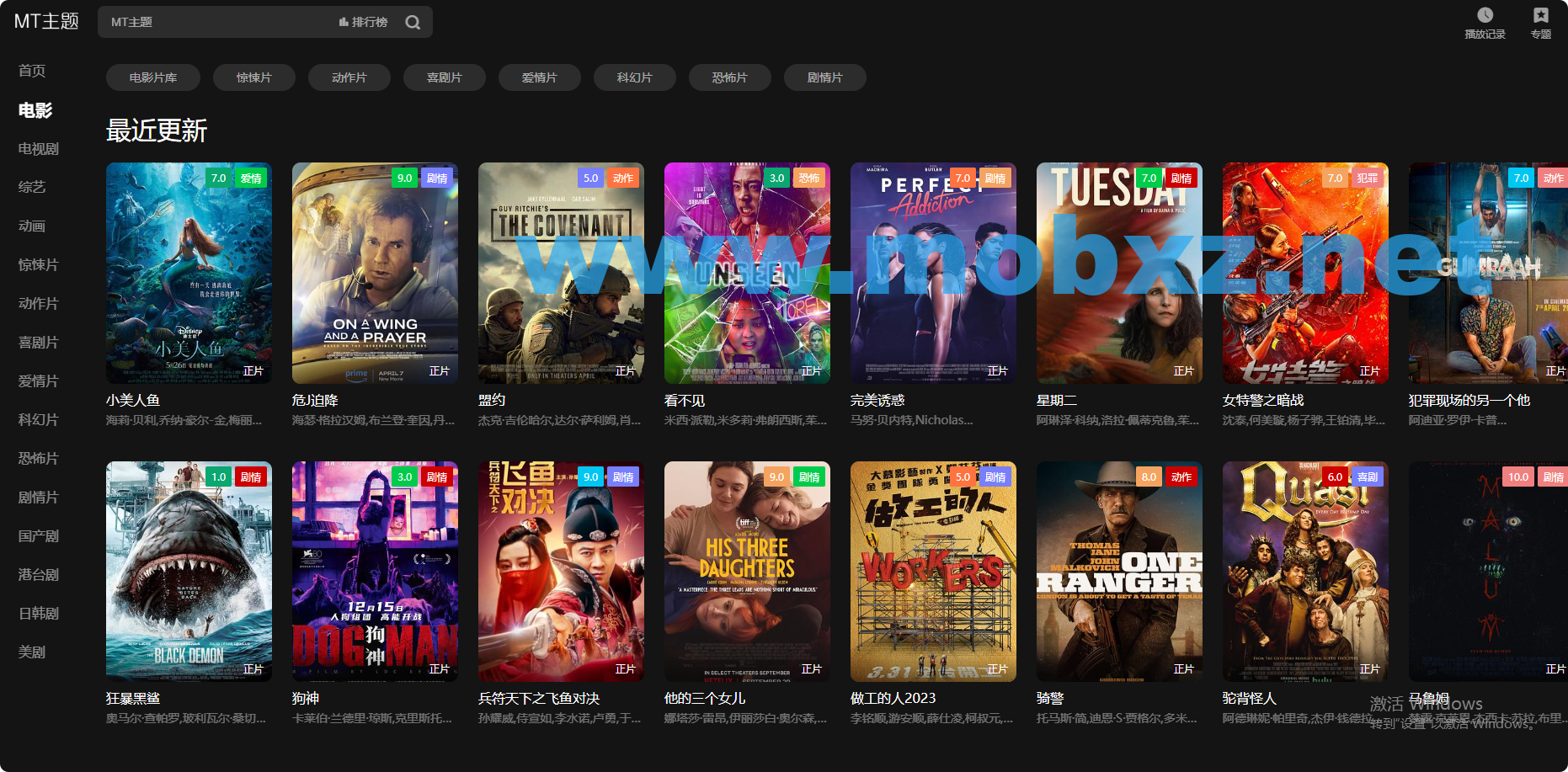Select the 爱情片 filter pill
Viewport: 1568px width, 772px height.
click(x=540, y=77)
